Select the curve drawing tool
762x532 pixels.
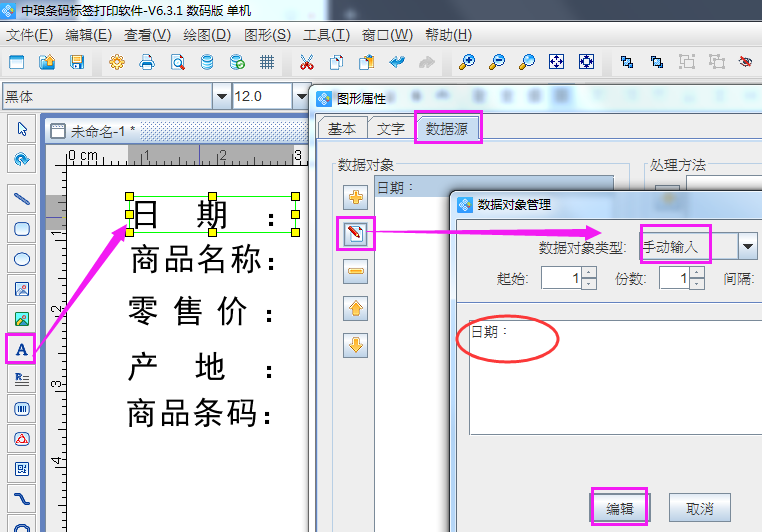click(x=22, y=499)
